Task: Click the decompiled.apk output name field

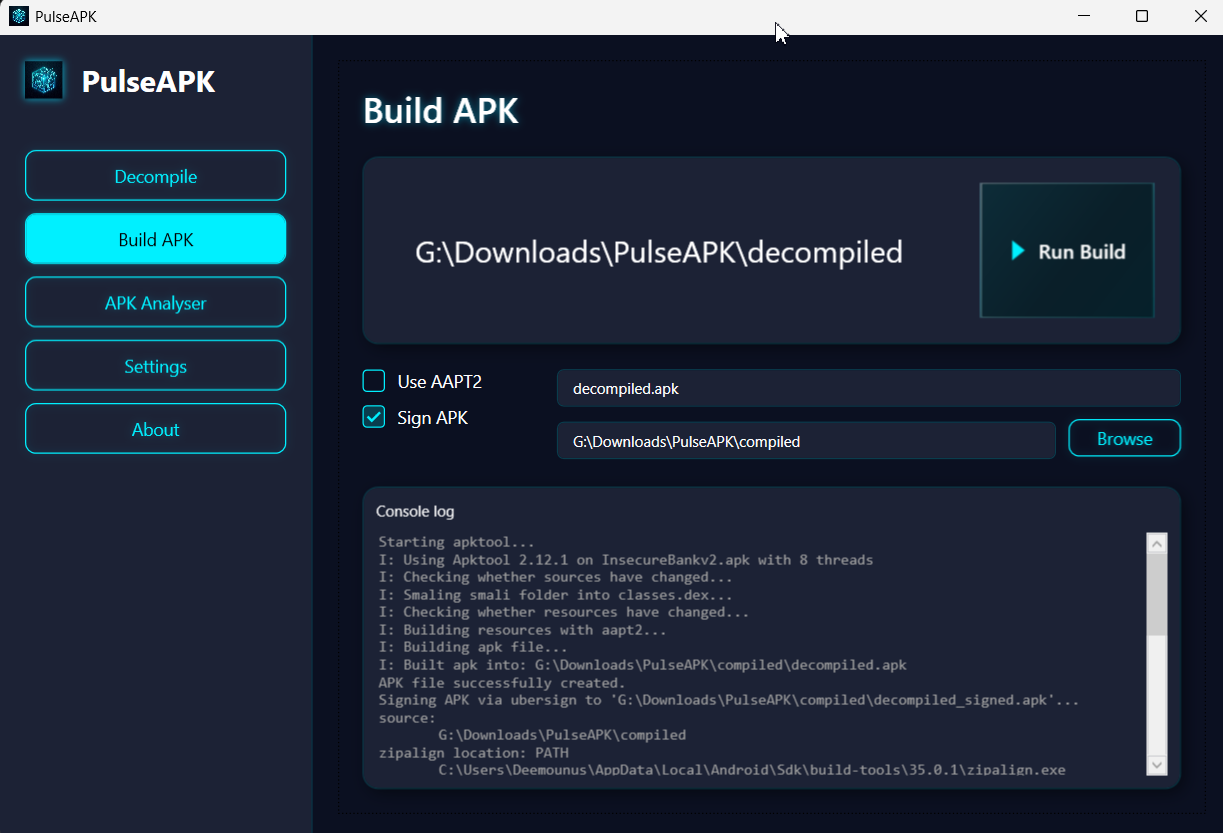Action: click(x=868, y=388)
